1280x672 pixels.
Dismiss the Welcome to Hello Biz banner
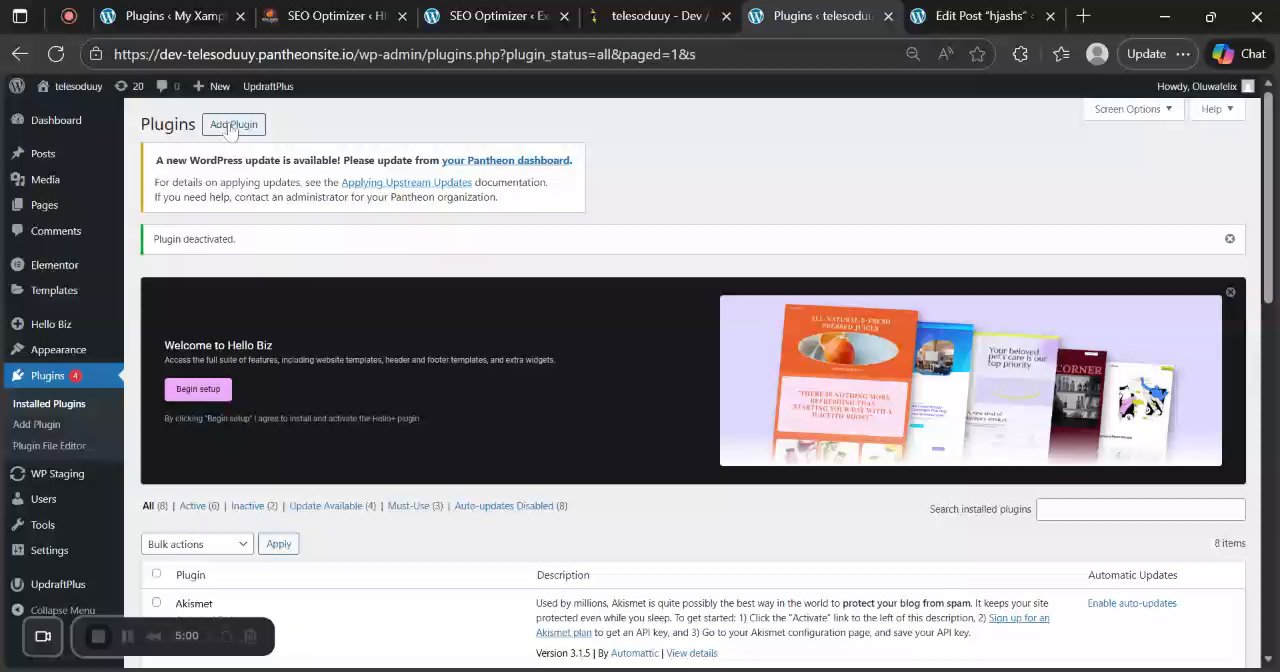tap(1230, 292)
